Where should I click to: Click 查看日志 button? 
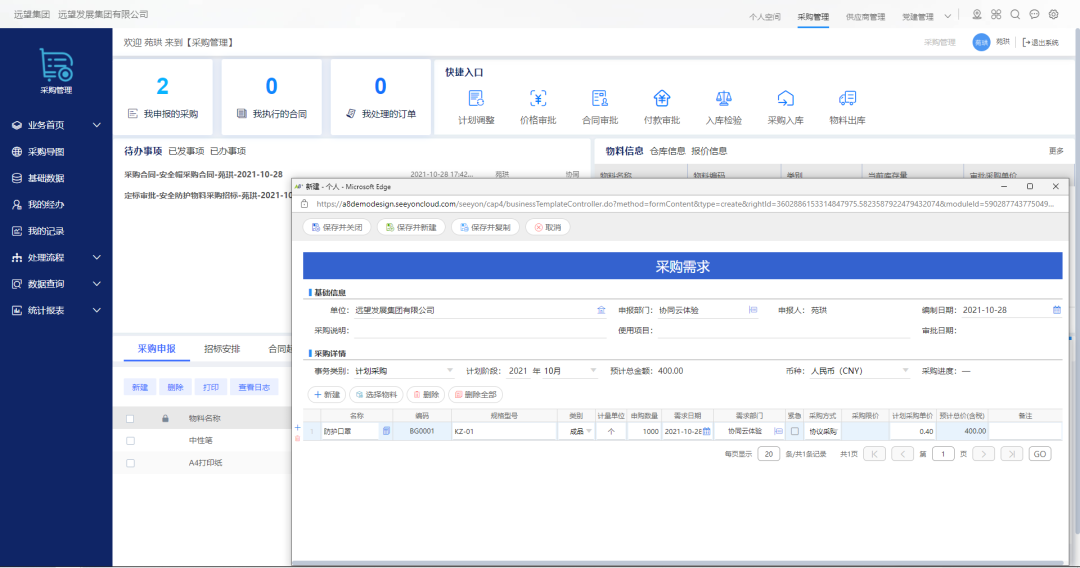[x=253, y=388]
